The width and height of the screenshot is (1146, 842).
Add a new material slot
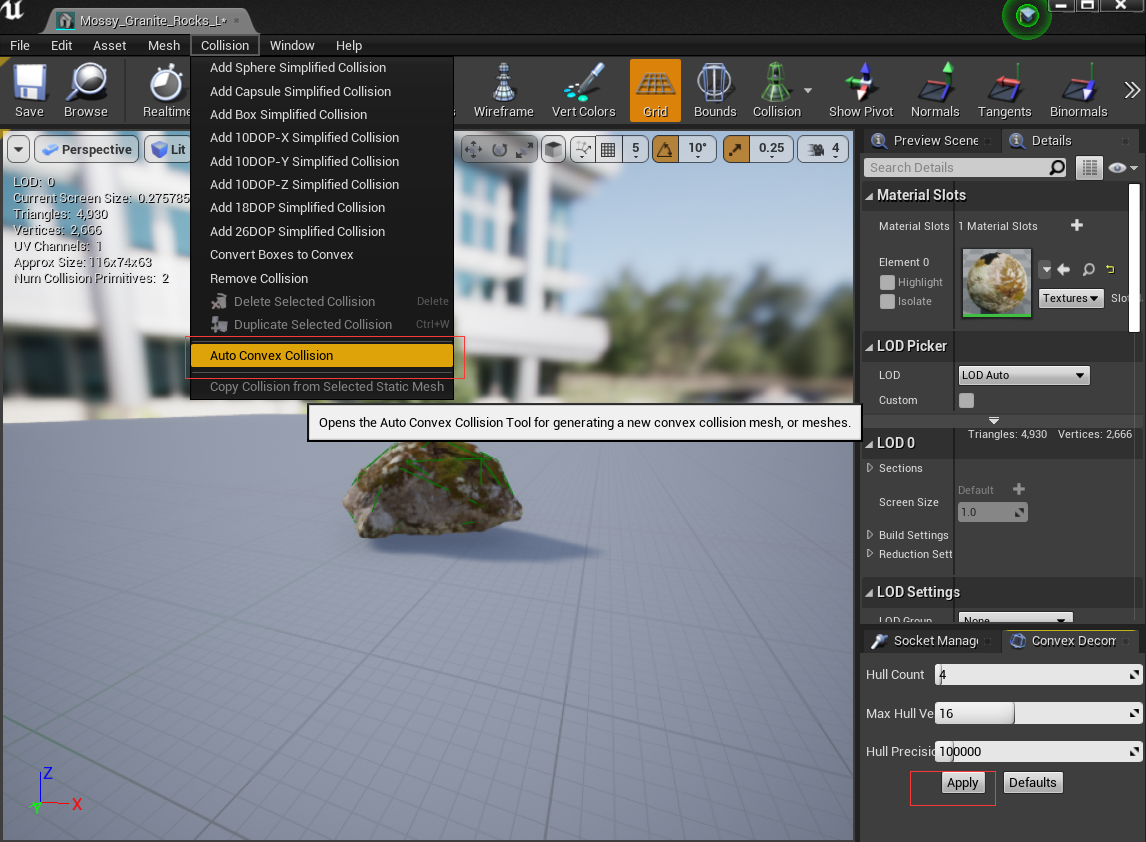click(1077, 225)
